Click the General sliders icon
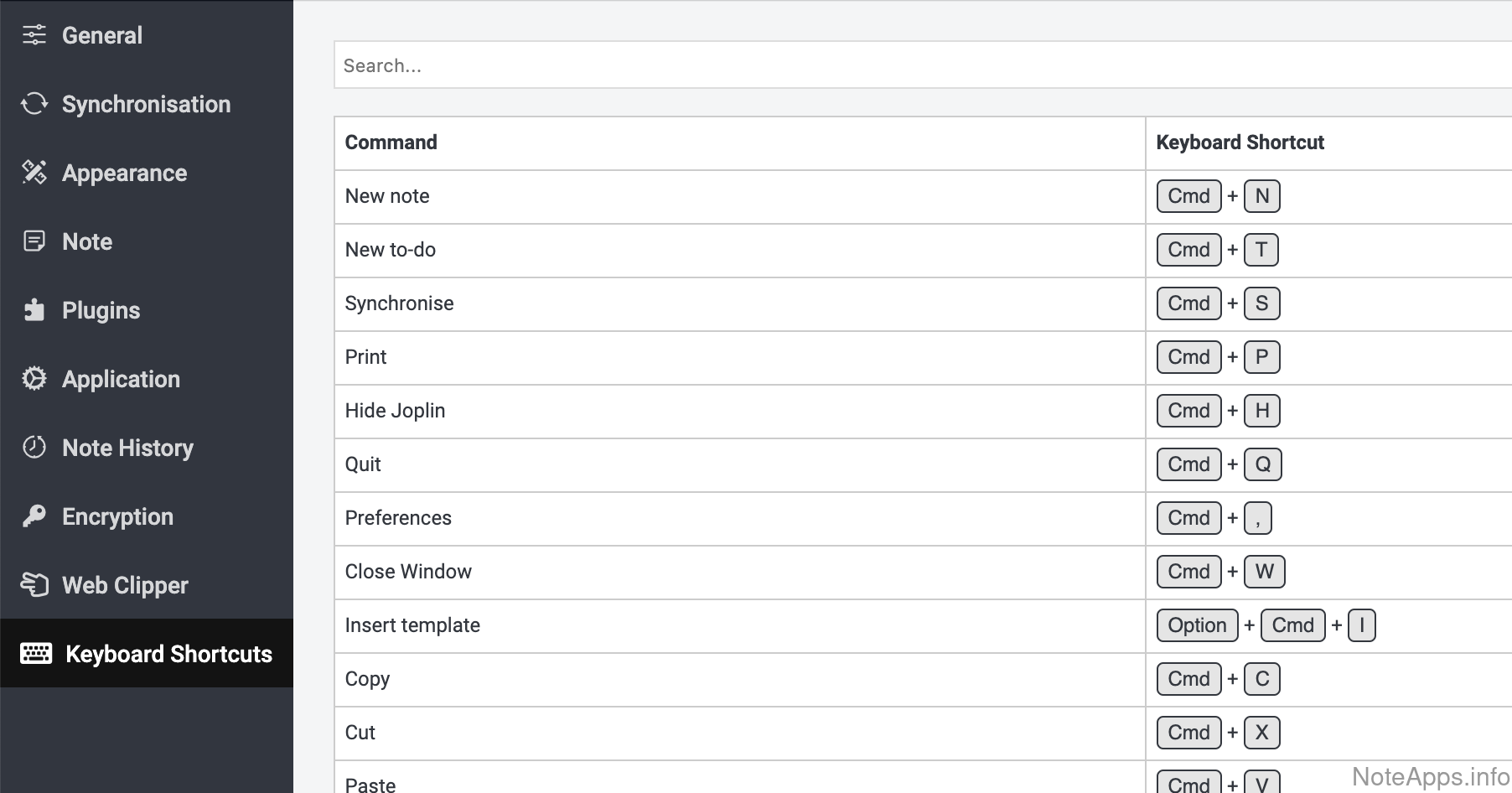The height and width of the screenshot is (793, 1512). click(x=34, y=35)
